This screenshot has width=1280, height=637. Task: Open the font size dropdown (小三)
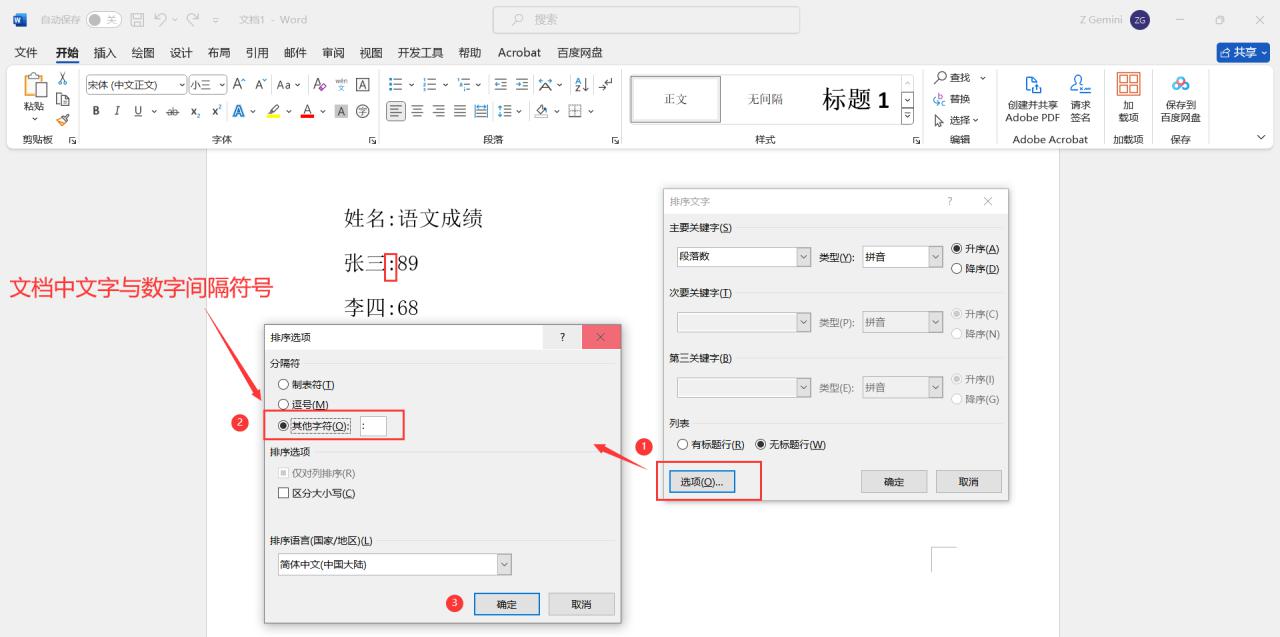[x=222, y=85]
